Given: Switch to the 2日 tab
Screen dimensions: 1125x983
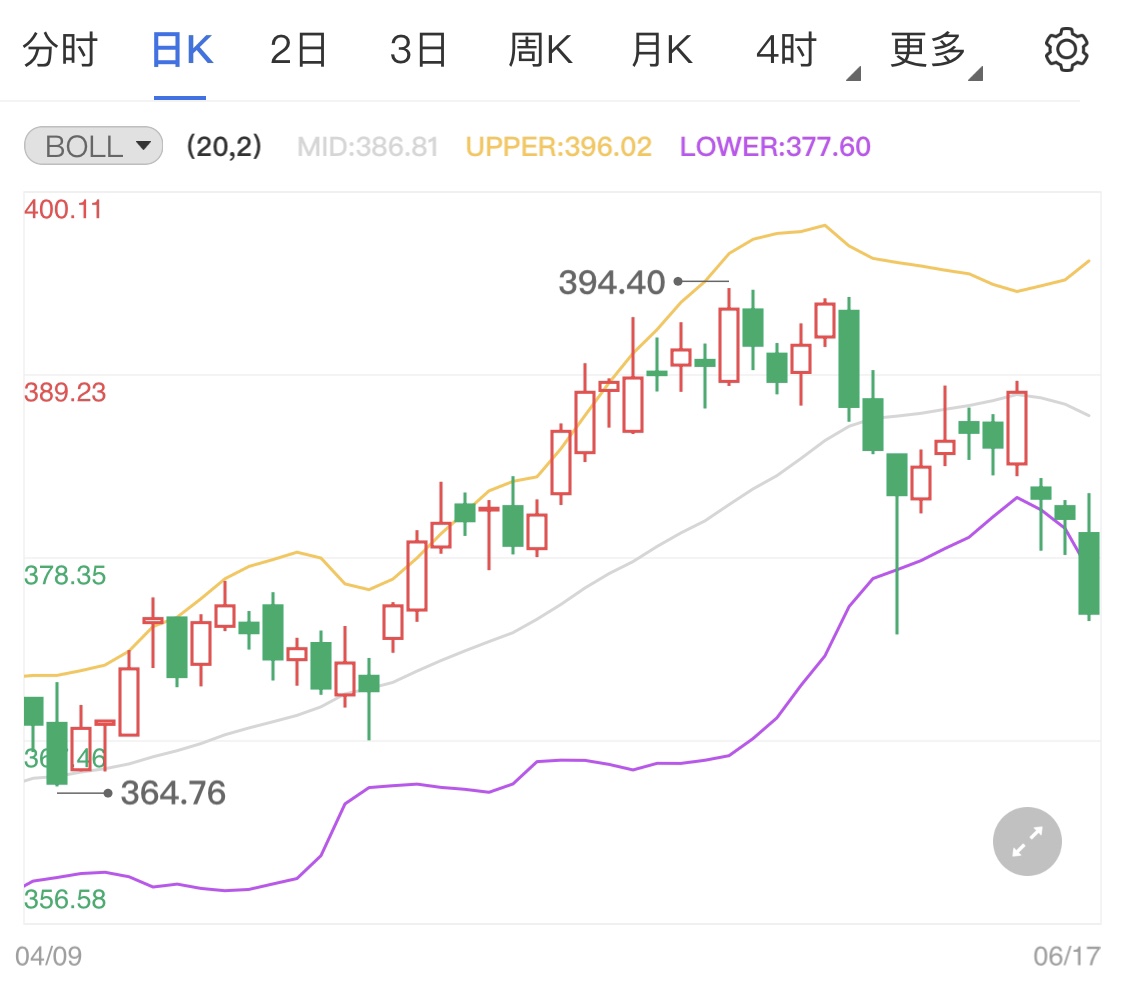Looking at the screenshot, I should tap(298, 50).
